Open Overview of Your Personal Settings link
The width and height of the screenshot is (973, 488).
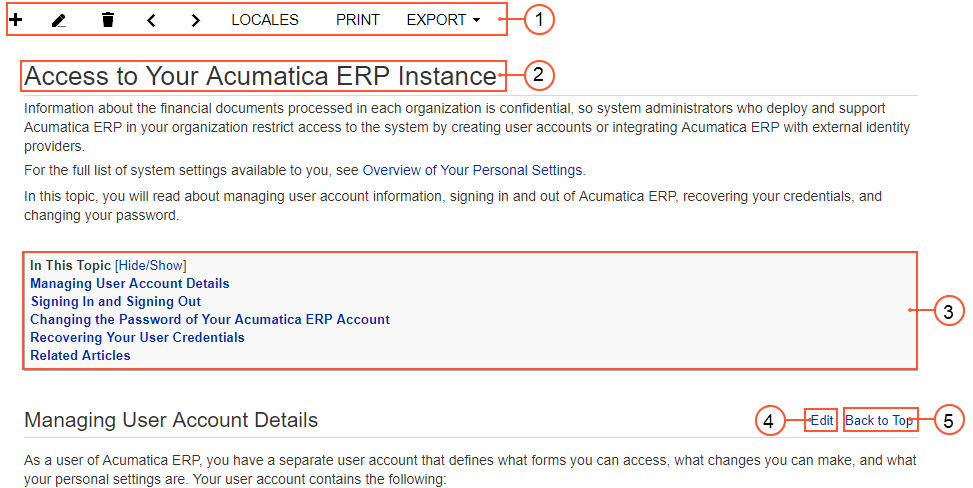click(x=473, y=170)
